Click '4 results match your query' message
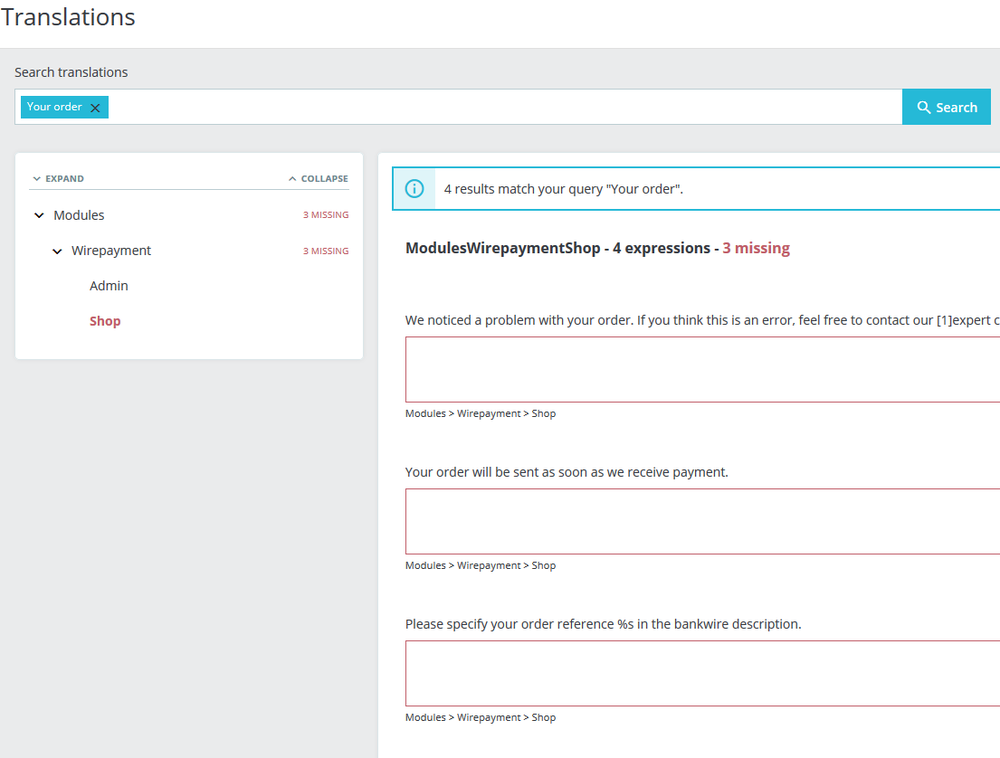 point(563,189)
